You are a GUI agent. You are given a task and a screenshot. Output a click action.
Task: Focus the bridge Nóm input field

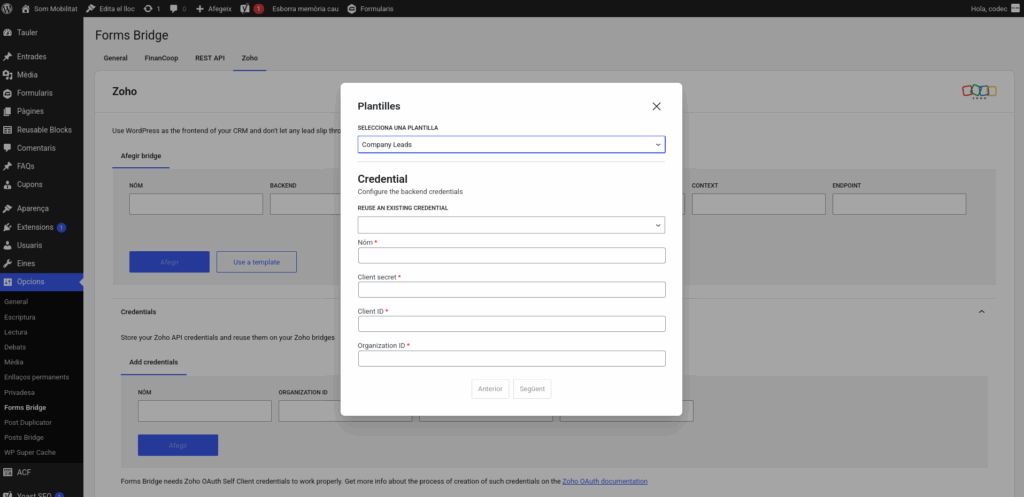pos(196,204)
